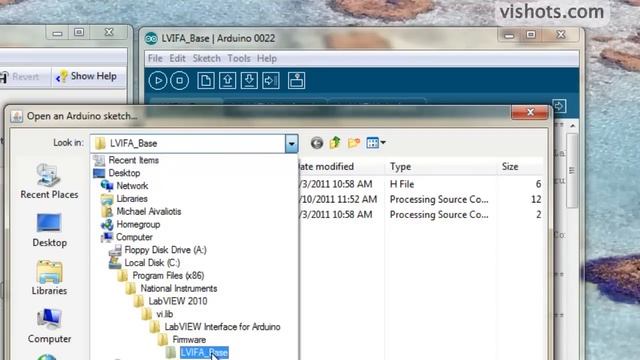Click the Arduino New sketch icon
Image resolution: width=640 pixels, height=360 pixels.
click(x=206, y=80)
